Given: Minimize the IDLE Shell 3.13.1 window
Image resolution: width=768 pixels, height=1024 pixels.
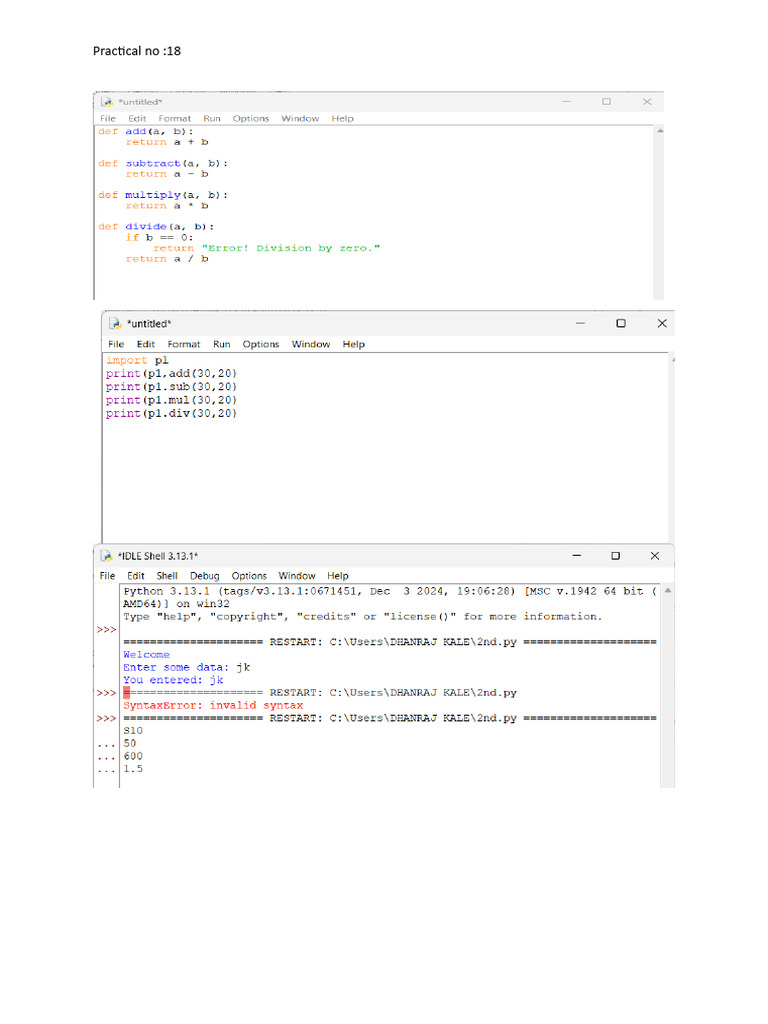Looking at the screenshot, I should [577, 556].
